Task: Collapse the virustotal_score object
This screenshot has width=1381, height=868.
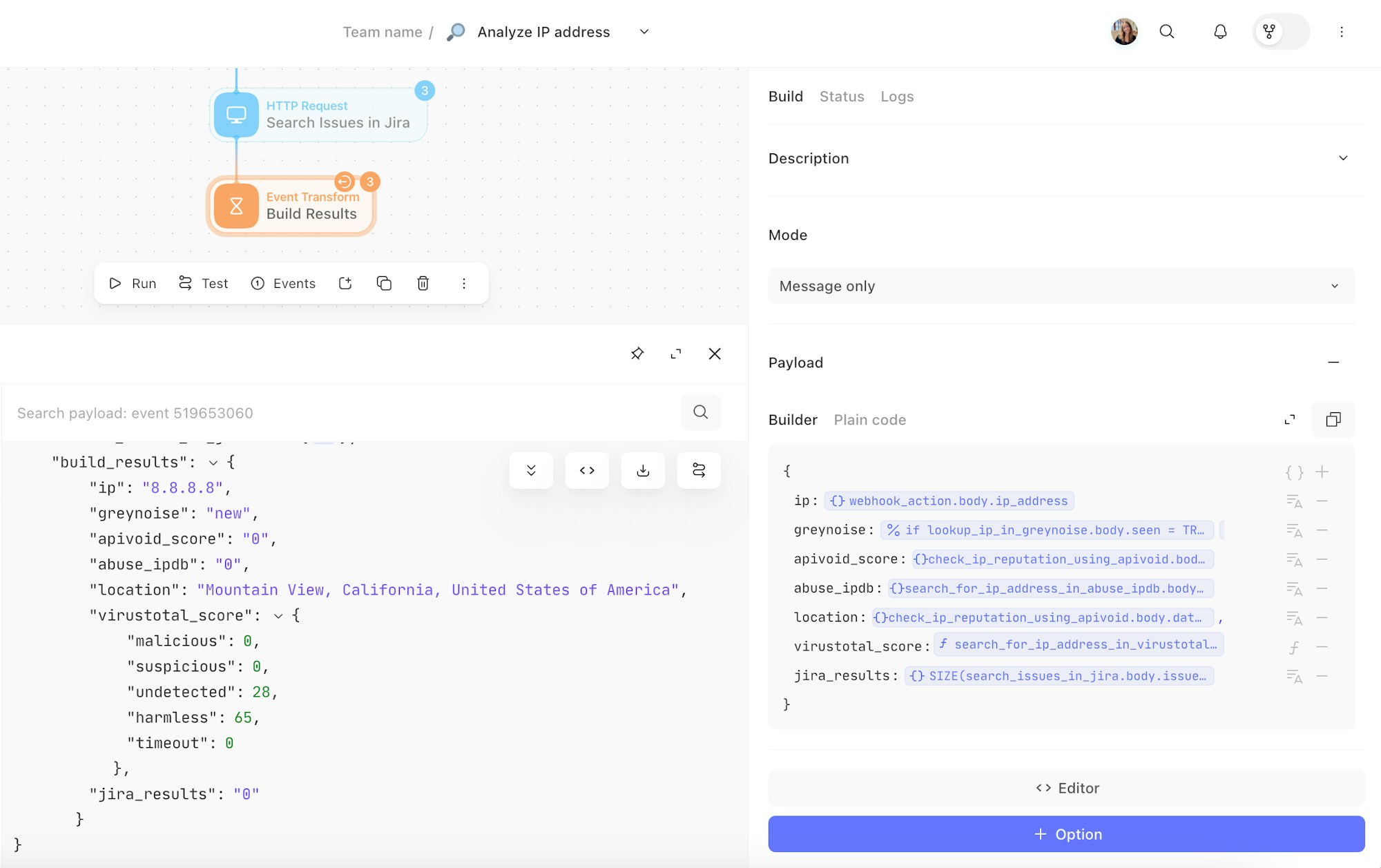Action: click(x=278, y=616)
